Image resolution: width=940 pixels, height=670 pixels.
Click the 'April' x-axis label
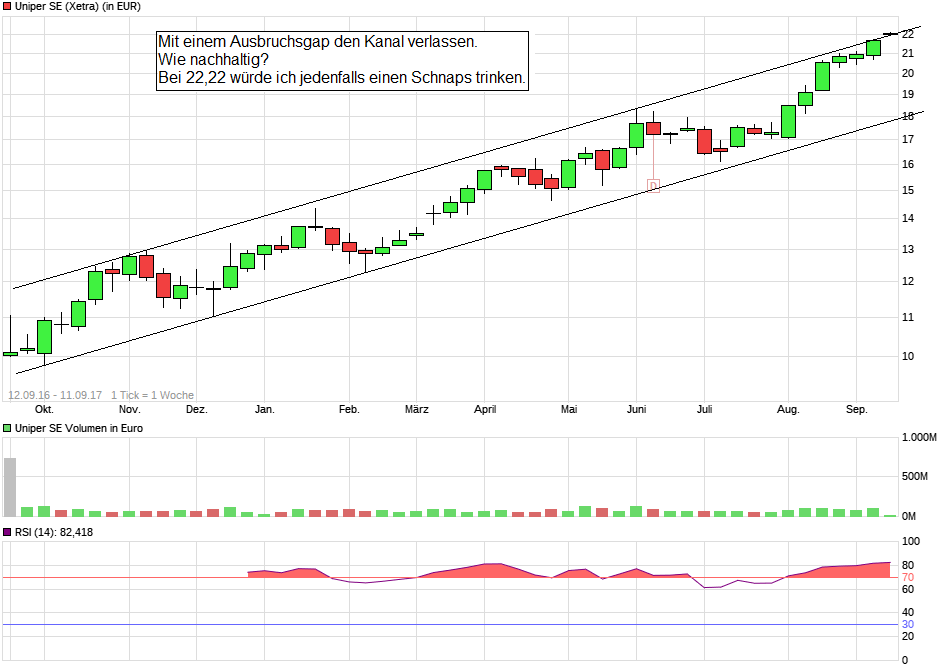coord(485,409)
